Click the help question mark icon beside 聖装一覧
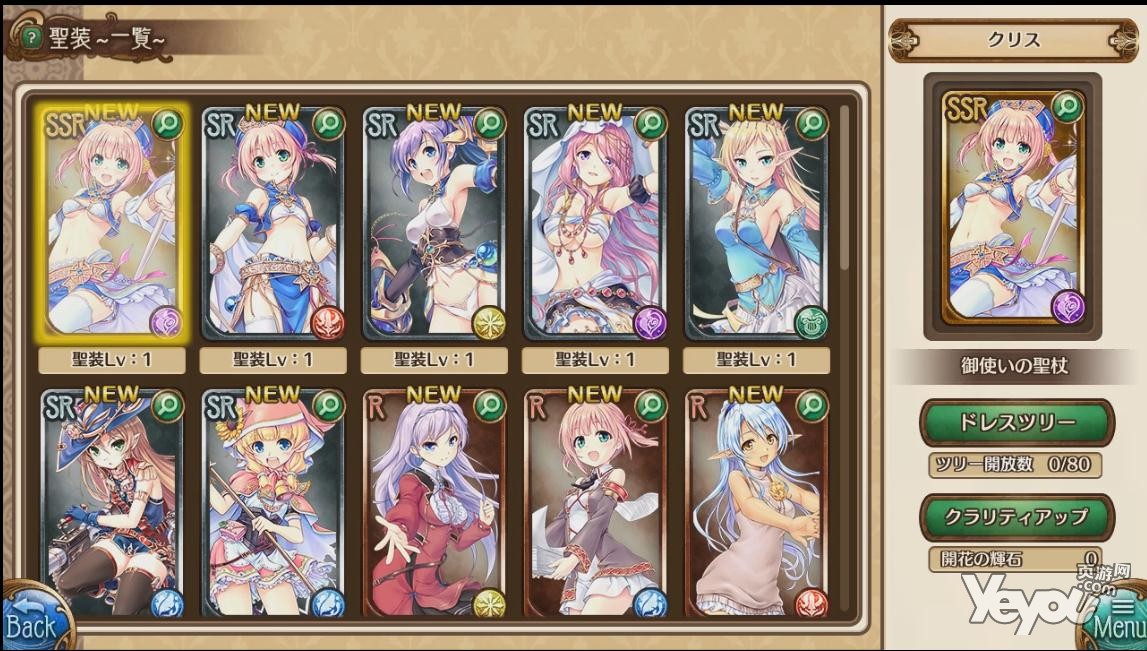The height and width of the screenshot is (651, 1147). pyautogui.click(x=31, y=39)
